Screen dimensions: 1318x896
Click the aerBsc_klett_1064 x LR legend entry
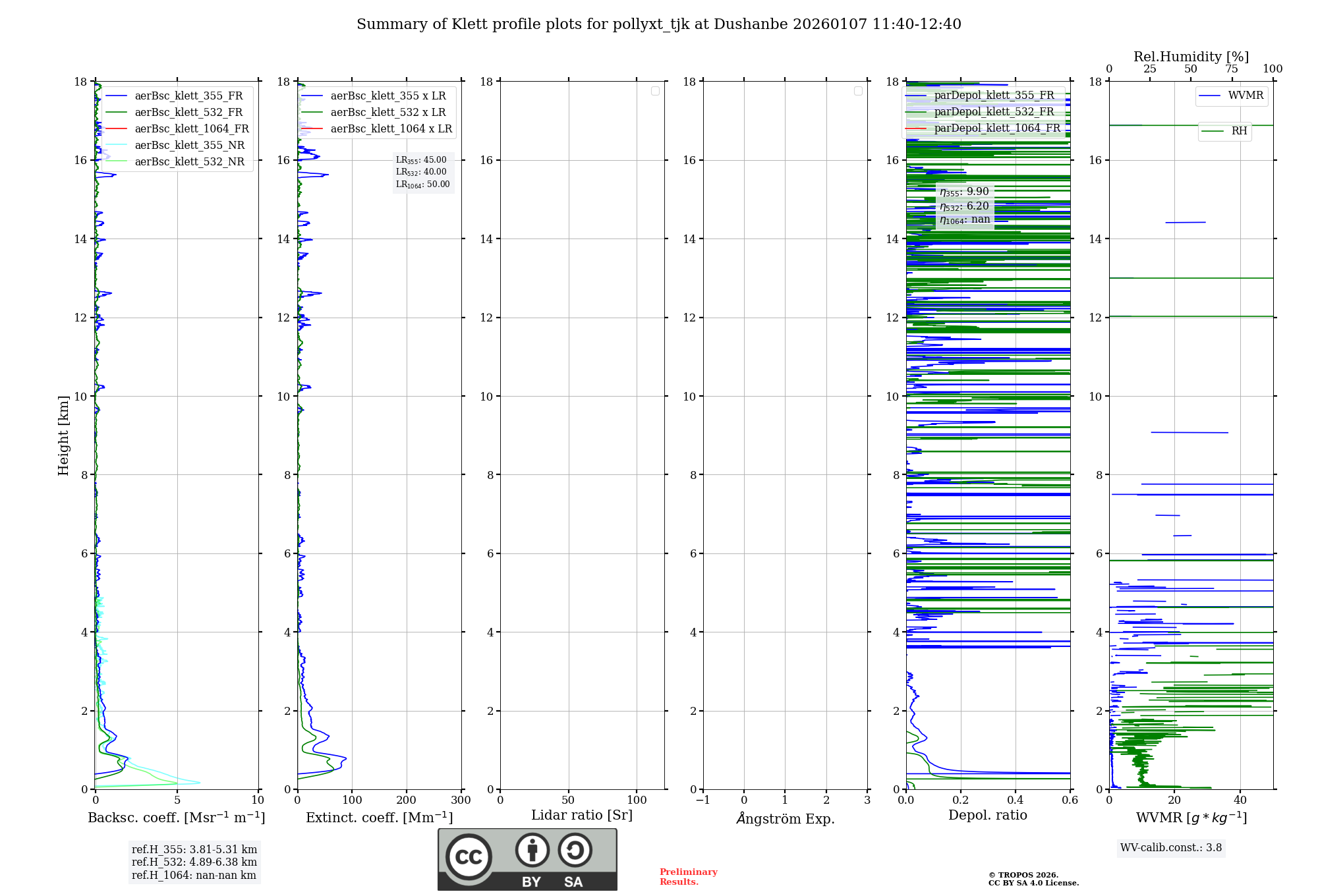(391, 129)
